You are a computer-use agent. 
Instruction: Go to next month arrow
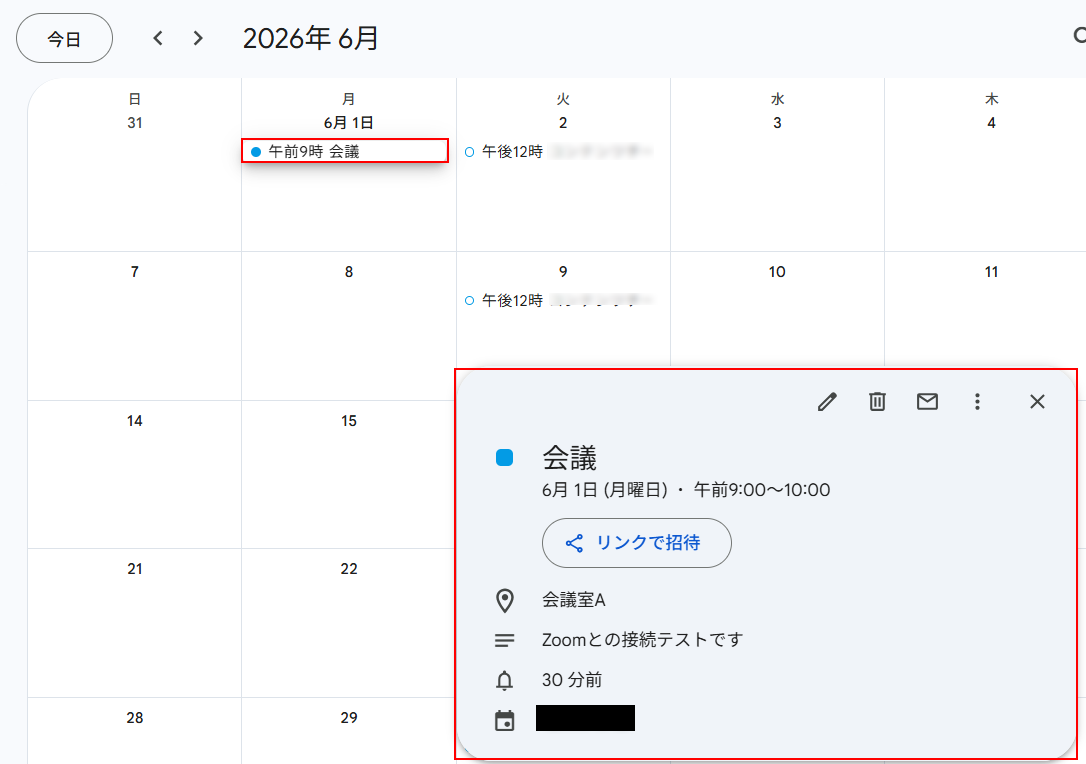[x=198, y=38]
